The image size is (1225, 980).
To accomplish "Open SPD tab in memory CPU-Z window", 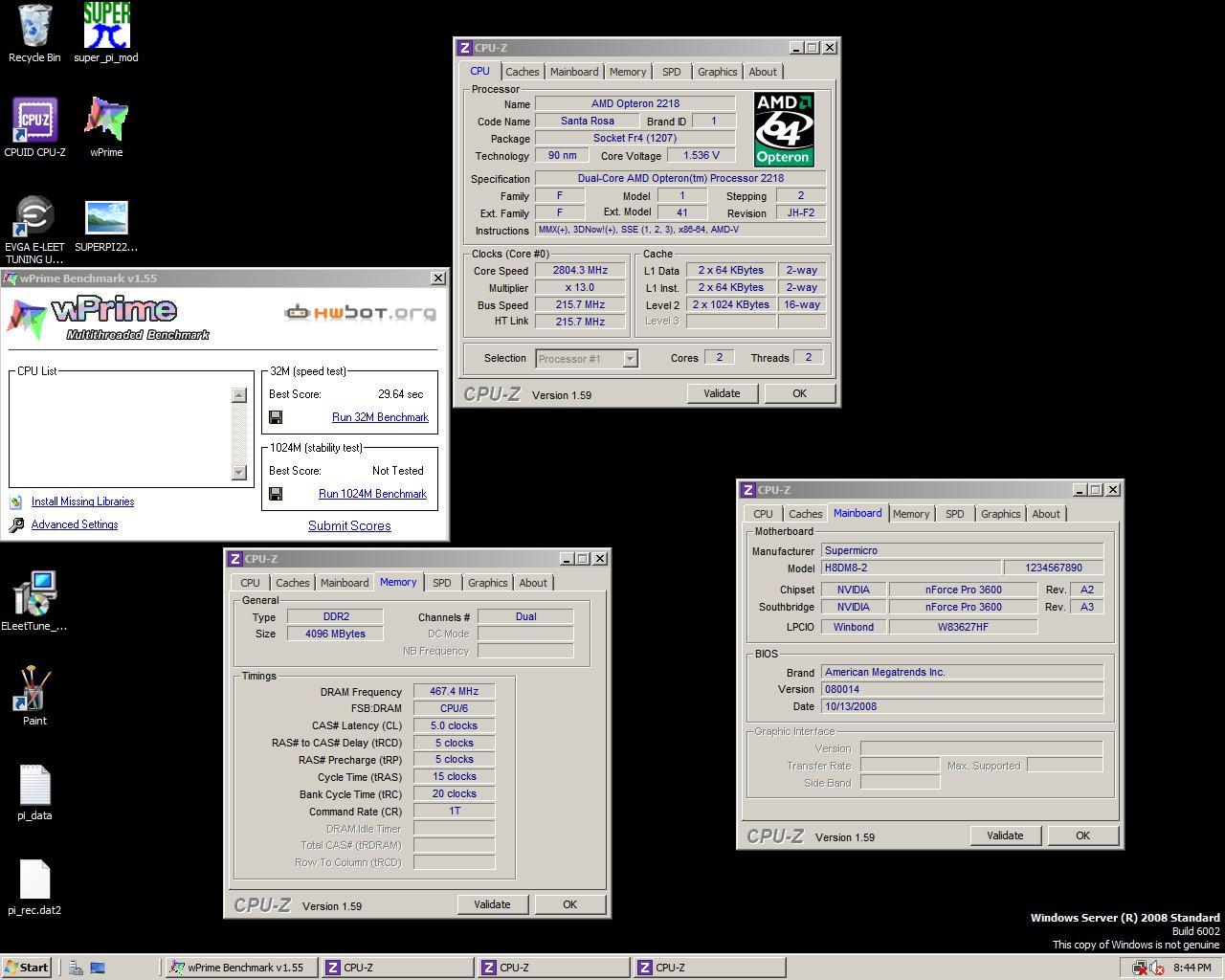I will pos(442,583).
